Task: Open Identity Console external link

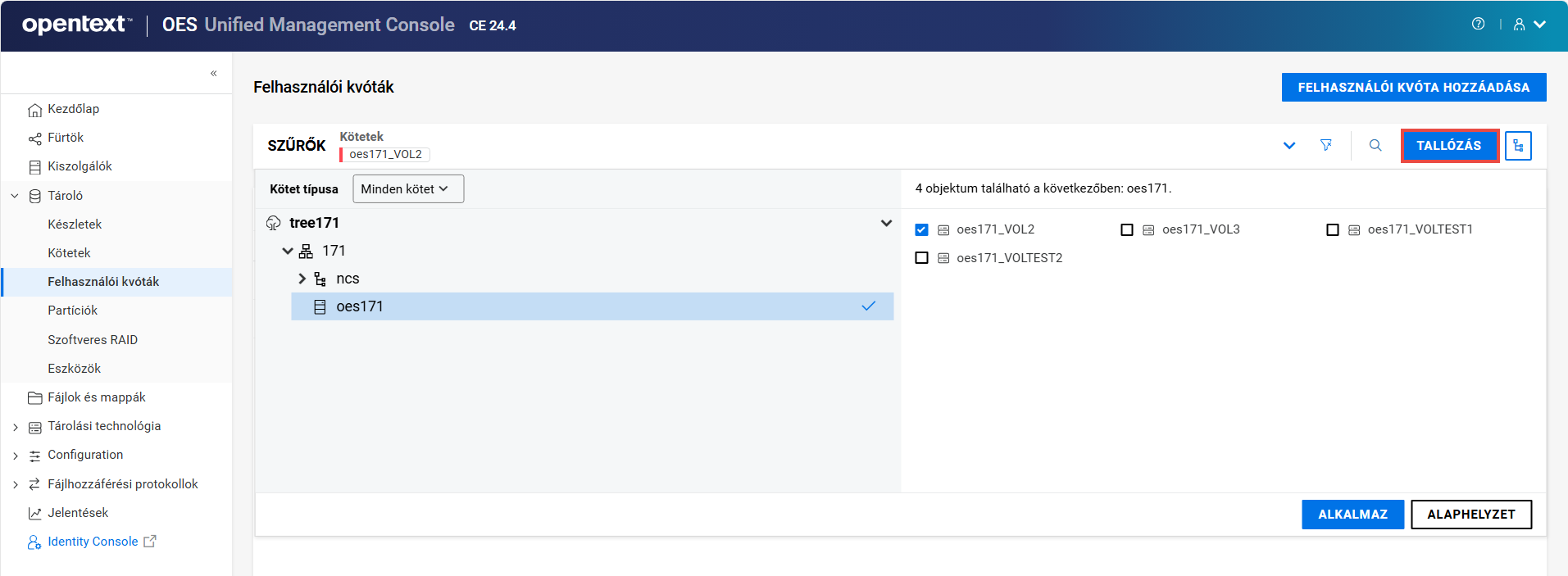Action: [93, 542]
